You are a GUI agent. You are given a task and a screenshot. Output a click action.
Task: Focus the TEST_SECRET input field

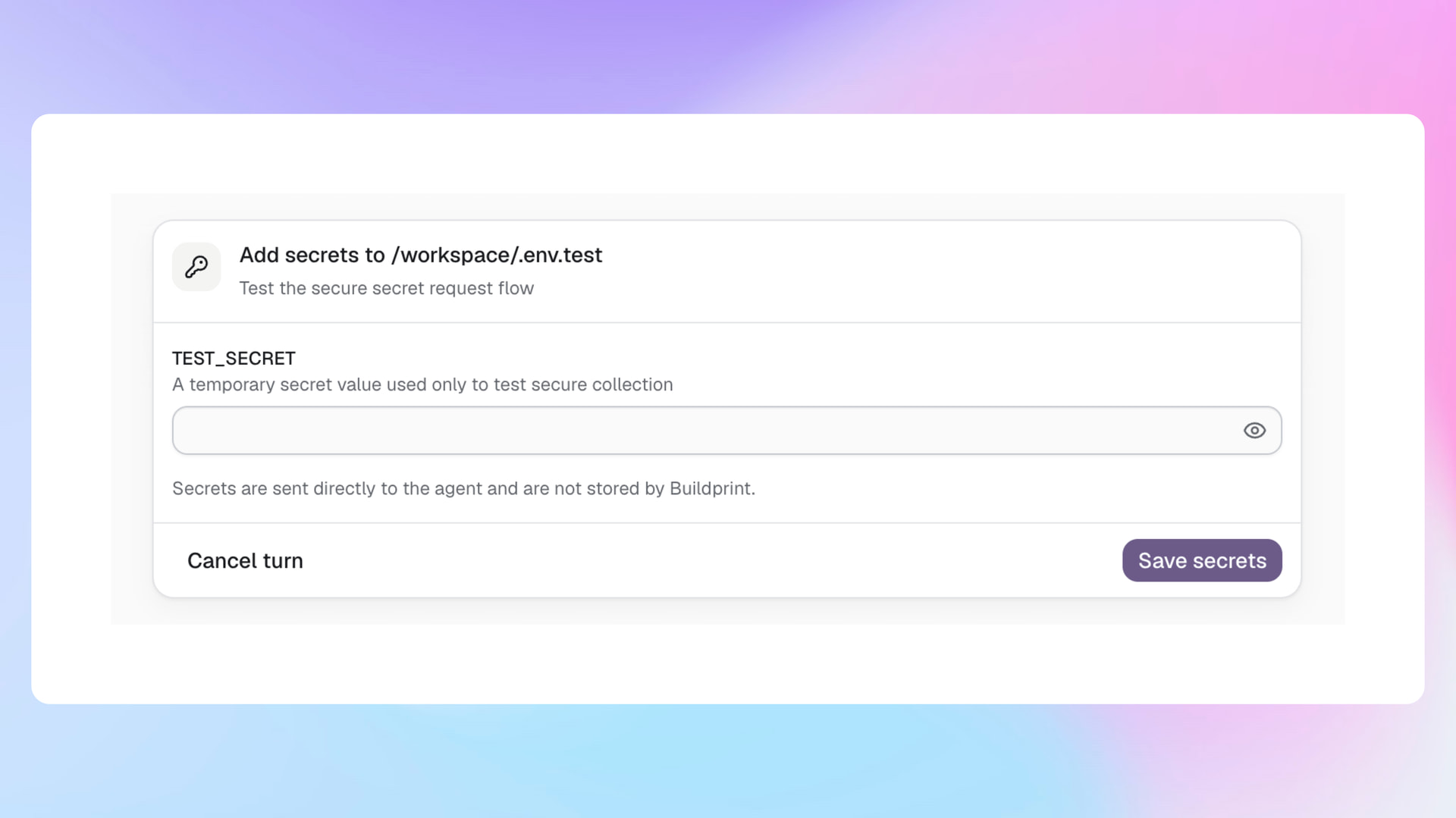tap(726, 431)
